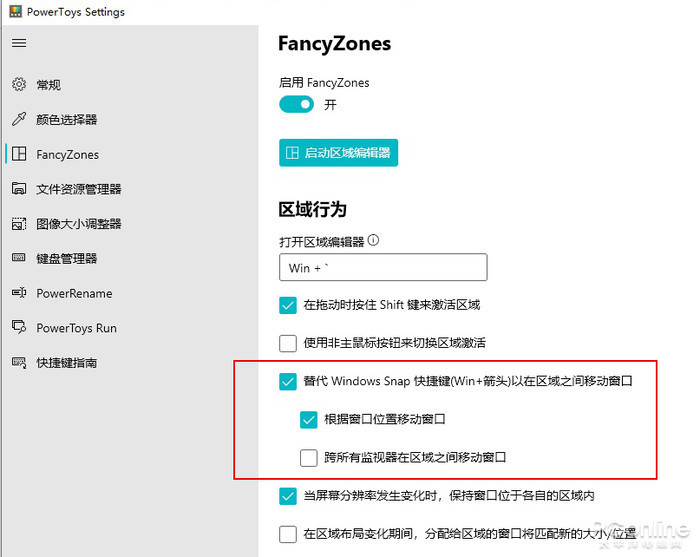Viewport: 700px width, 557px height.
Task: Uncheck 根据窗口位置移动窗口 checkbox
Action: (308, 420)
